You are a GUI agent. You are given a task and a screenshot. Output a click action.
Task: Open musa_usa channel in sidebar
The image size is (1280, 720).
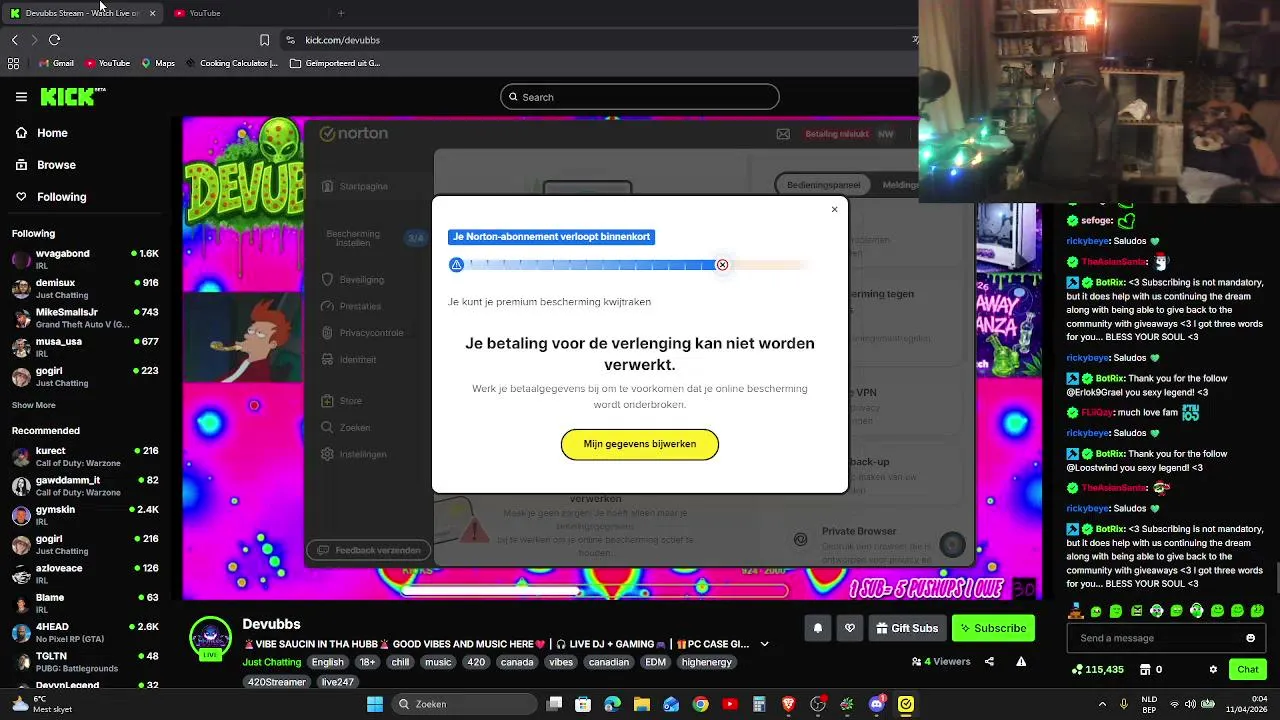[85, 347]
